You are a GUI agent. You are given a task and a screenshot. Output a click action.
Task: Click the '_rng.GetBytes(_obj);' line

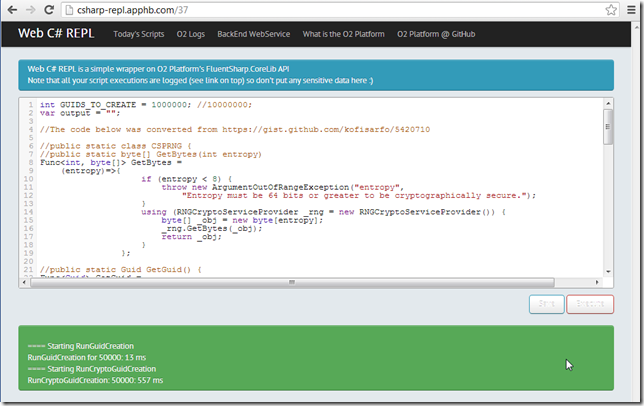pyautogui.click(x=212, y=228)
